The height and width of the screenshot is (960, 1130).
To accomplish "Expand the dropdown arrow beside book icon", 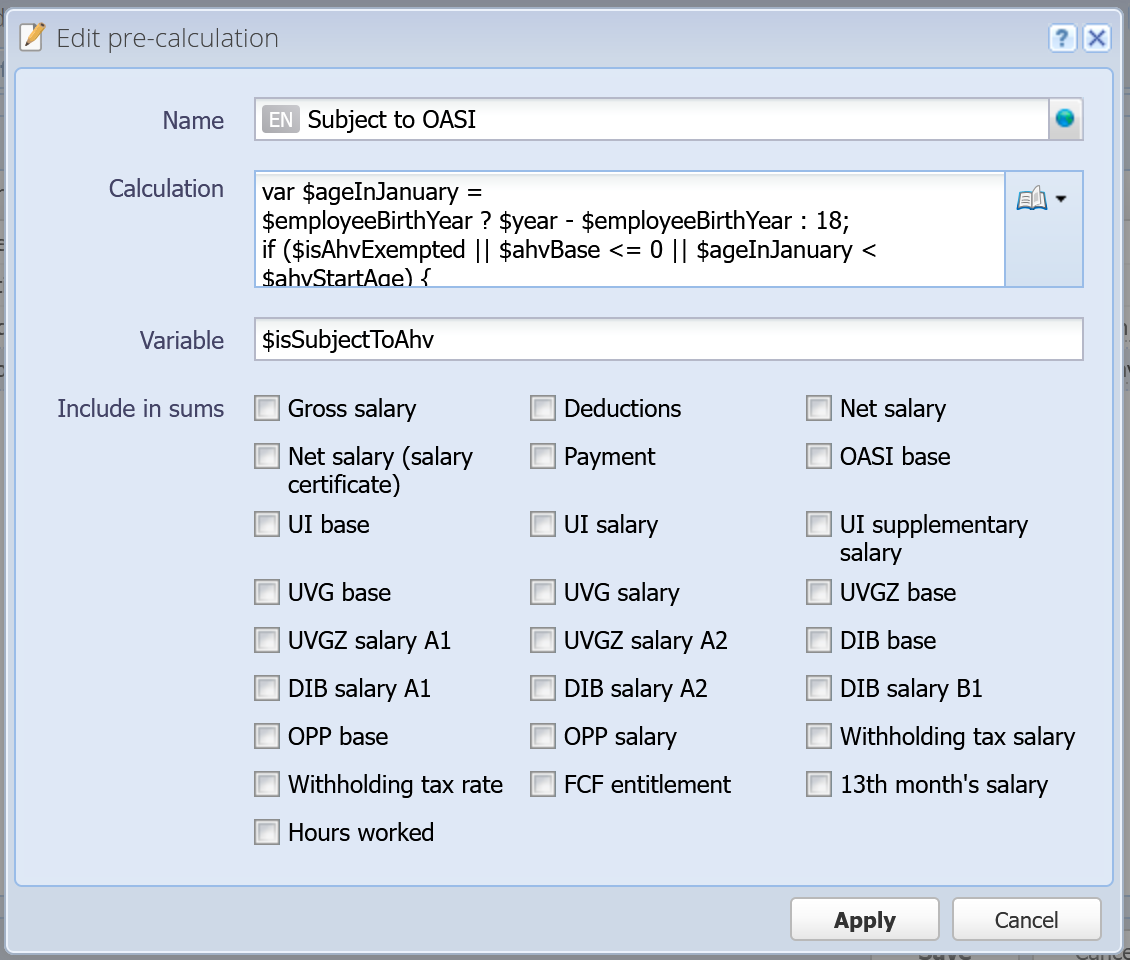I will [1061, 199].
